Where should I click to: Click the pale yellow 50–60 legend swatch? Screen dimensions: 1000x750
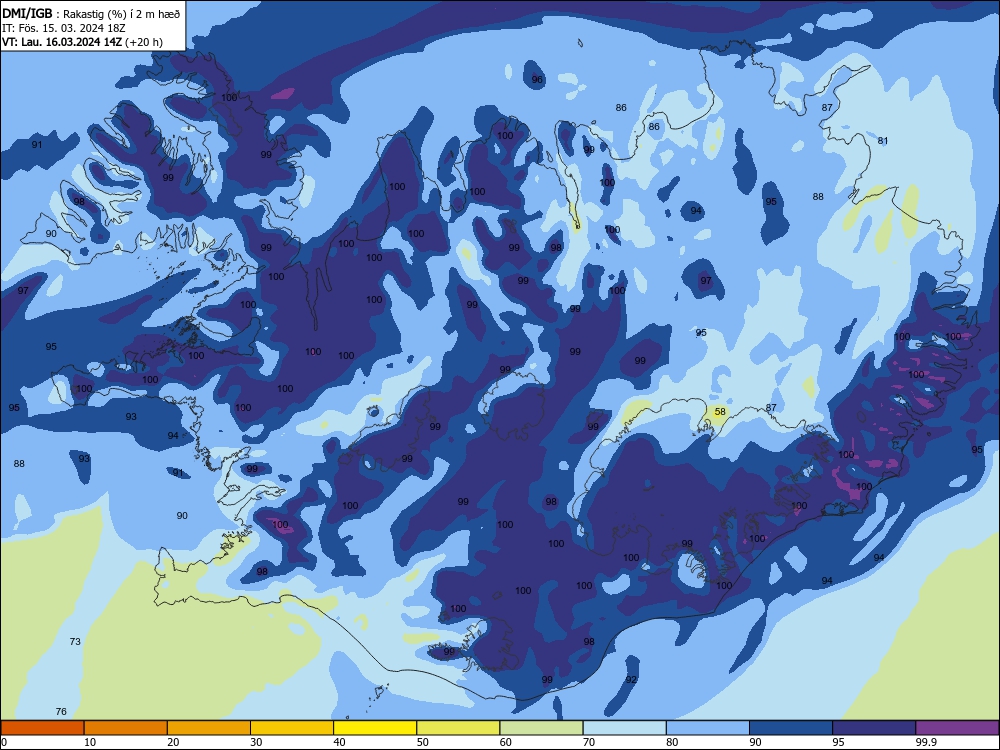pos(458,728)
